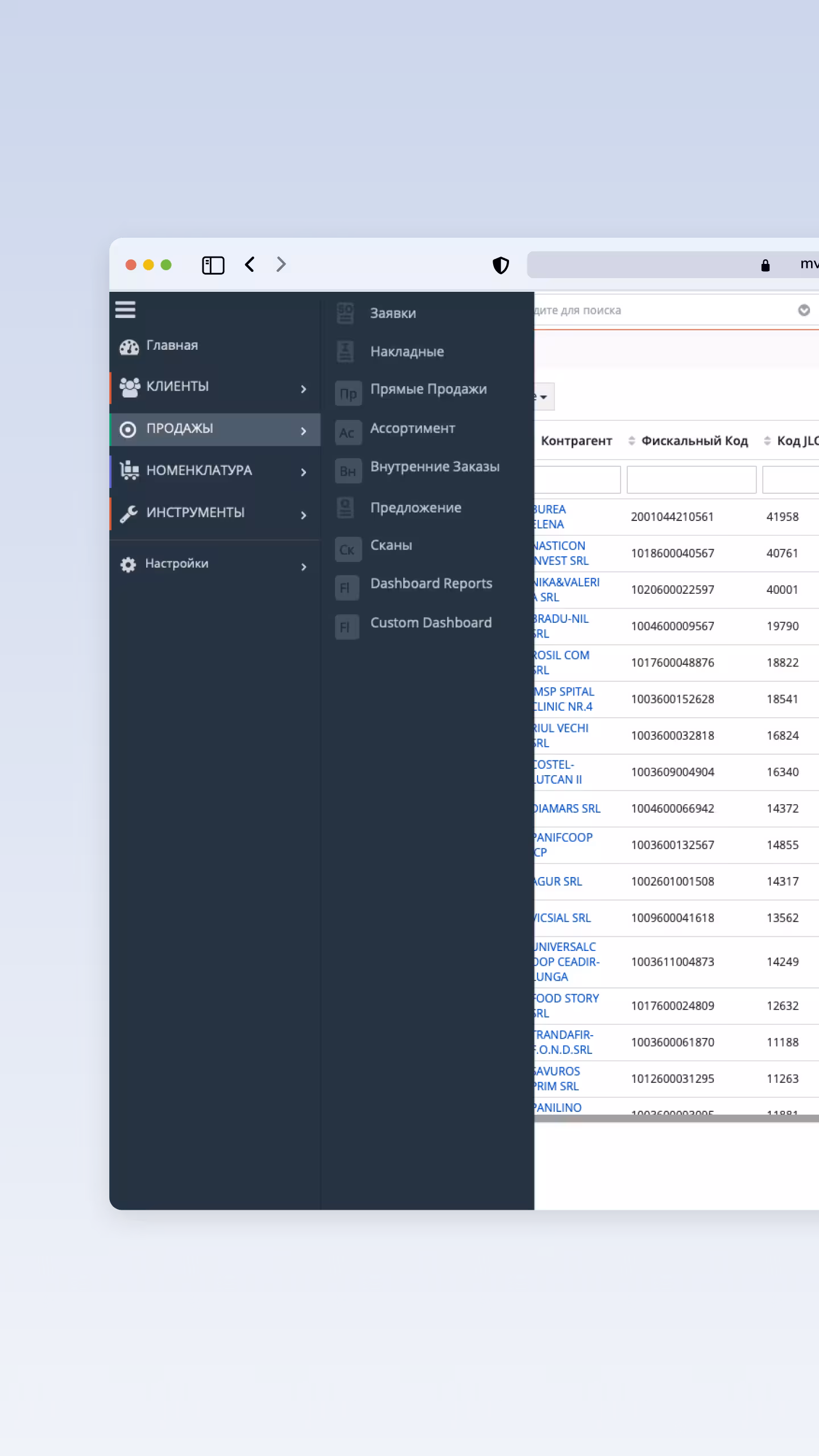Click the hamburger menu icon
819x1456 pixels.
click(x=125, y=310)
